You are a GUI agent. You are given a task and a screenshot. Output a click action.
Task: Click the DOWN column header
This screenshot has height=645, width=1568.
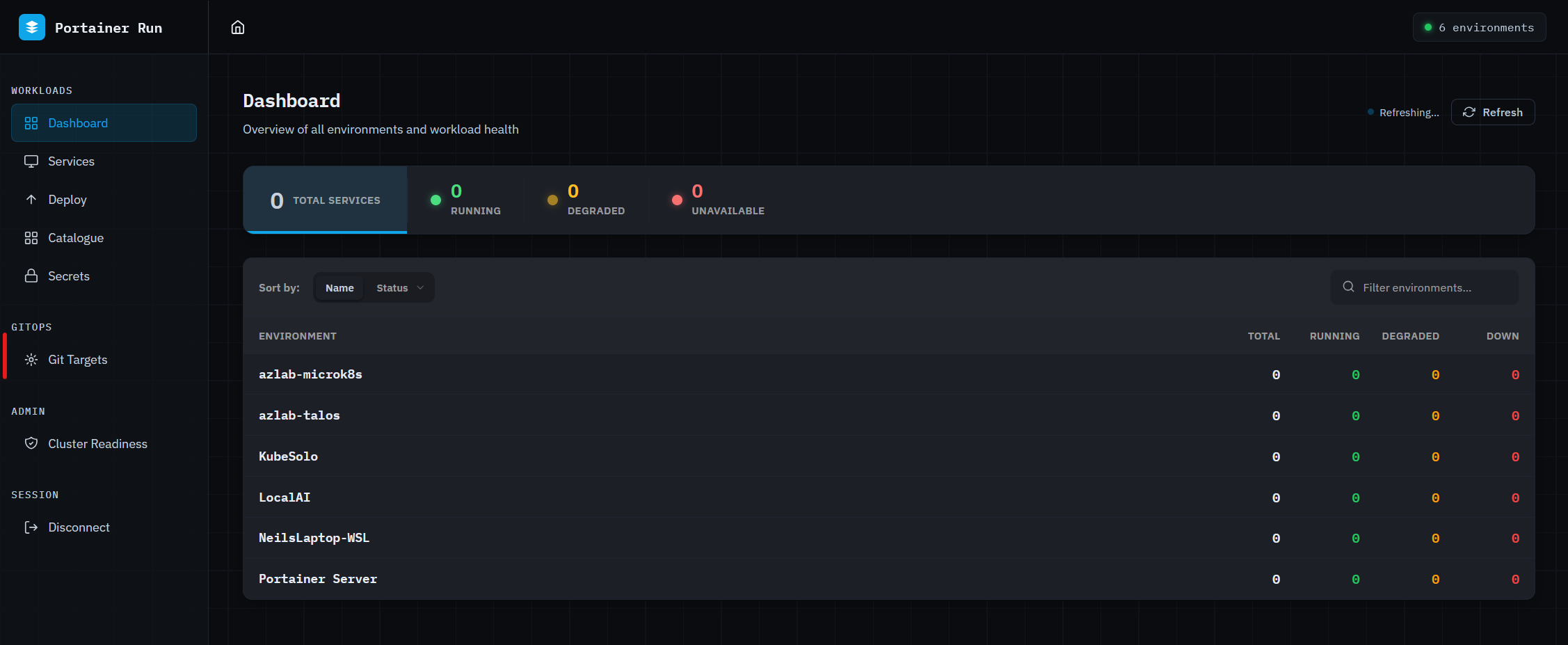[x=1503, y=336]
